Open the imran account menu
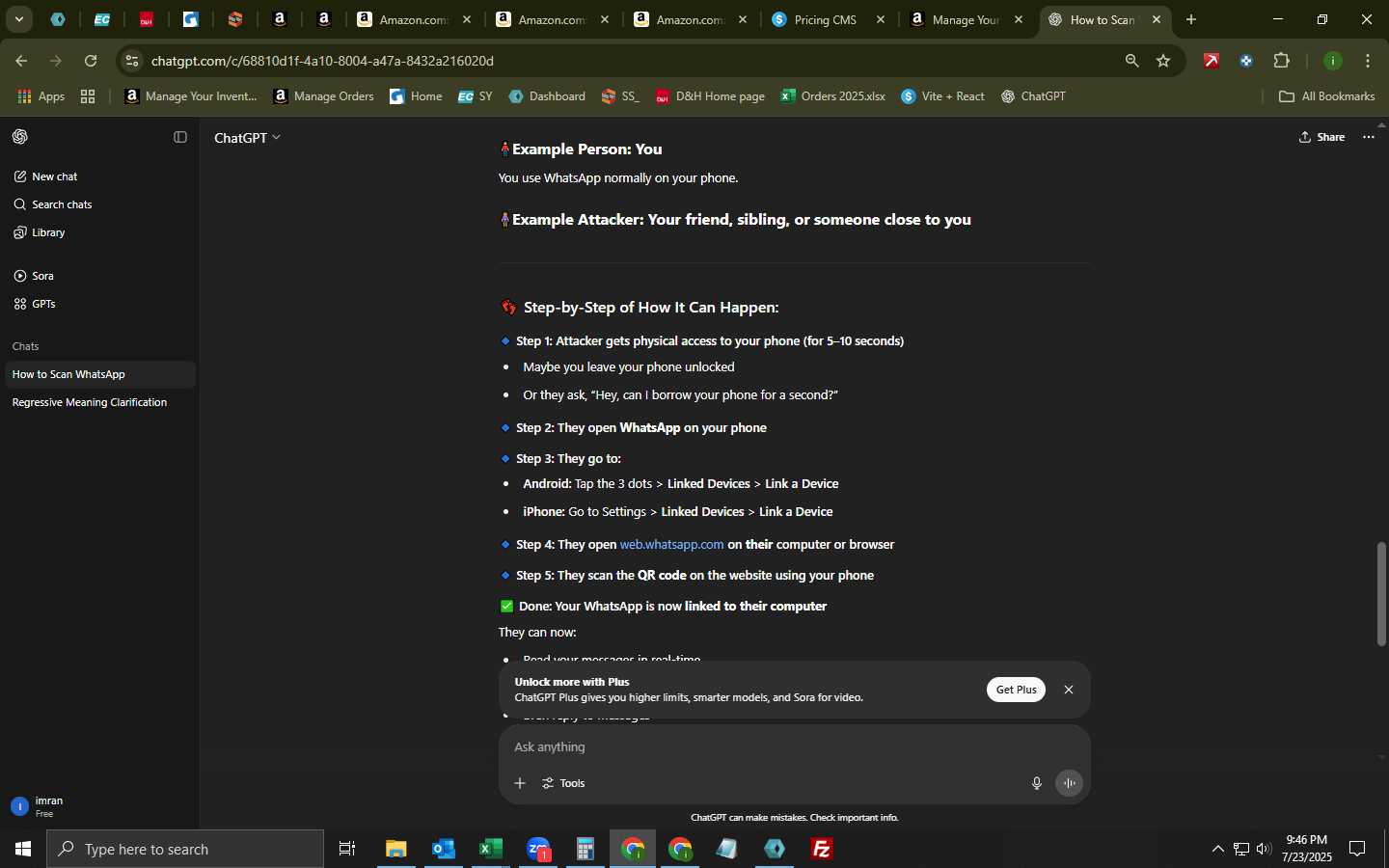The height and width of the screenshot is (868, 1389). click(100, 806)
